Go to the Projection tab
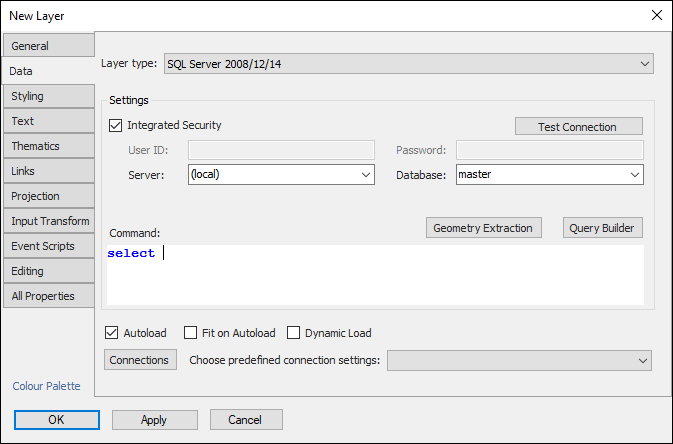This screenshot has width=673, height=444. tap(48, 196)
